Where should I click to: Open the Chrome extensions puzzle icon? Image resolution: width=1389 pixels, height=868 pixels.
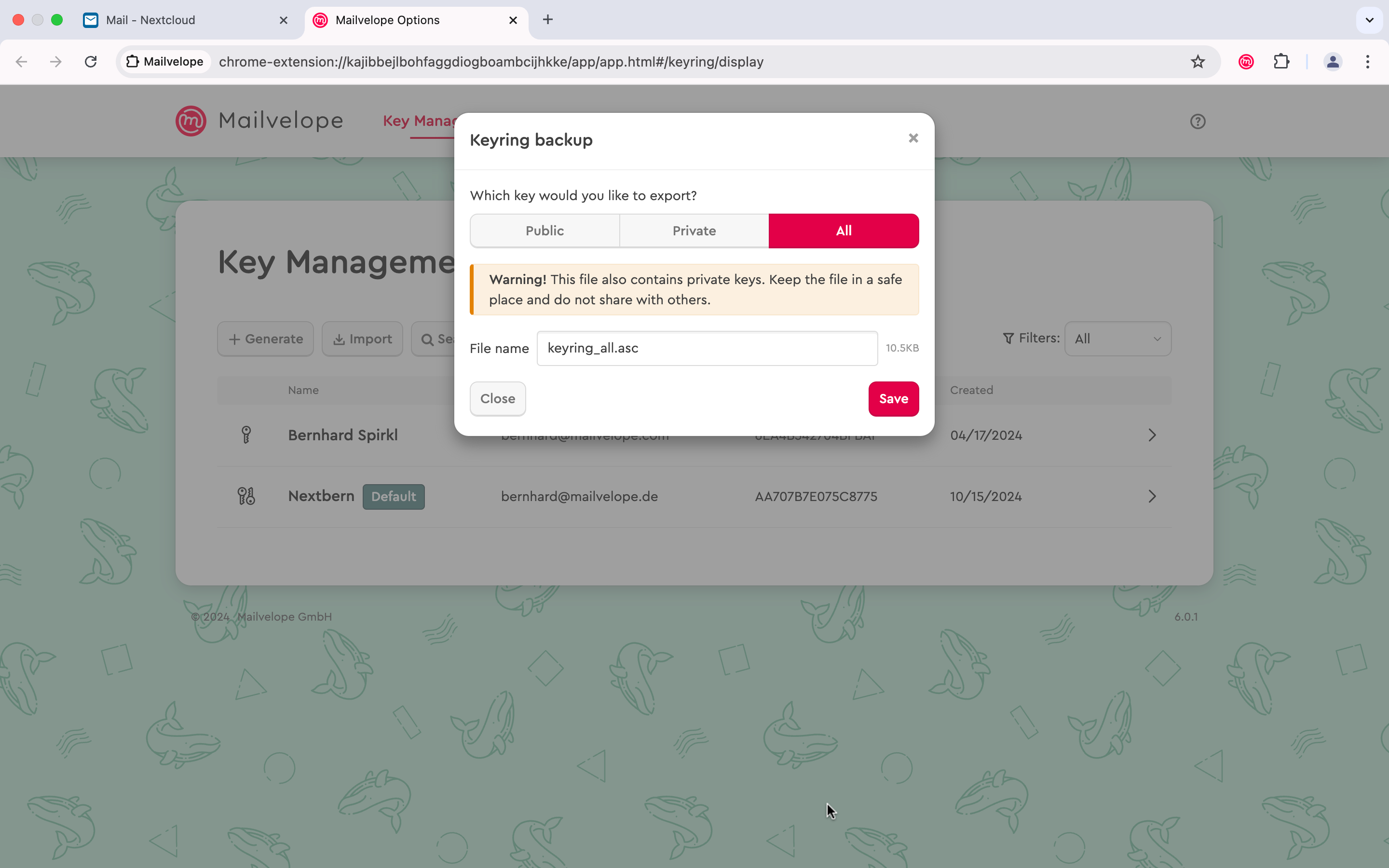click(x=1281, y=61)
